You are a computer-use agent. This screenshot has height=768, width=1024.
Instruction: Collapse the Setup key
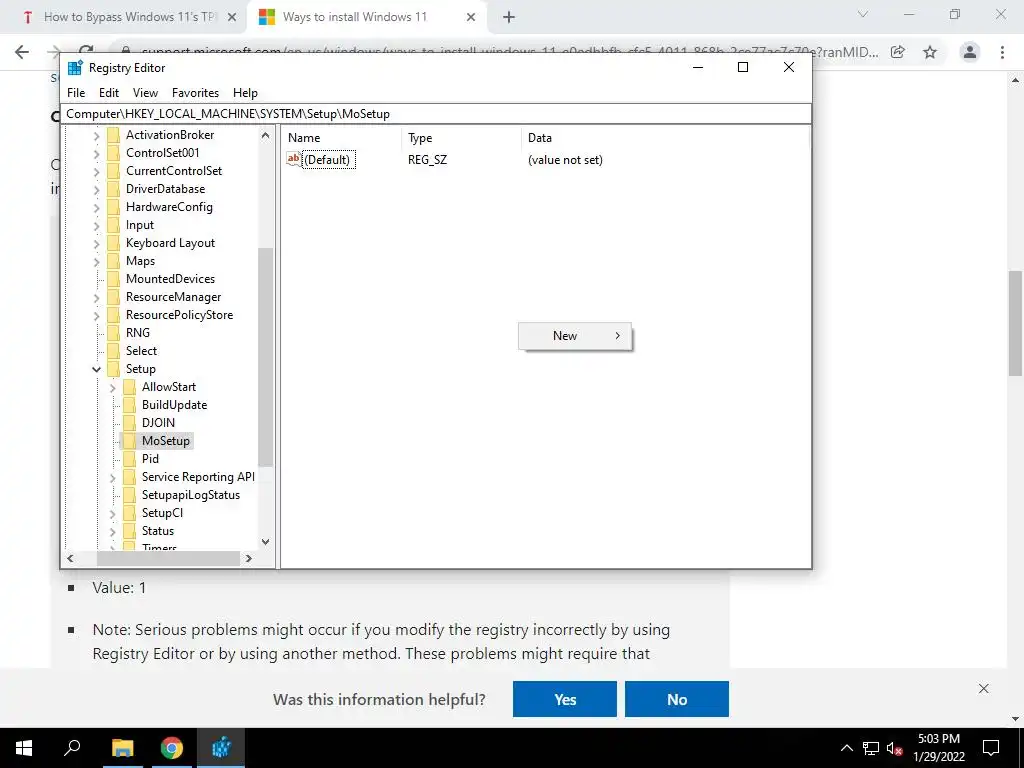coord(97,369)
